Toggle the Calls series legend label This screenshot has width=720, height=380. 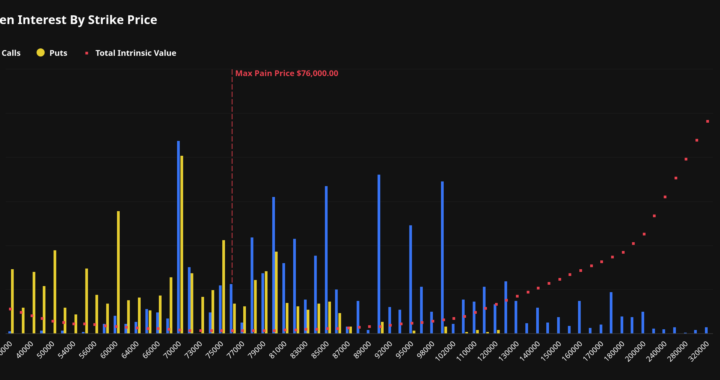[10, 53]
